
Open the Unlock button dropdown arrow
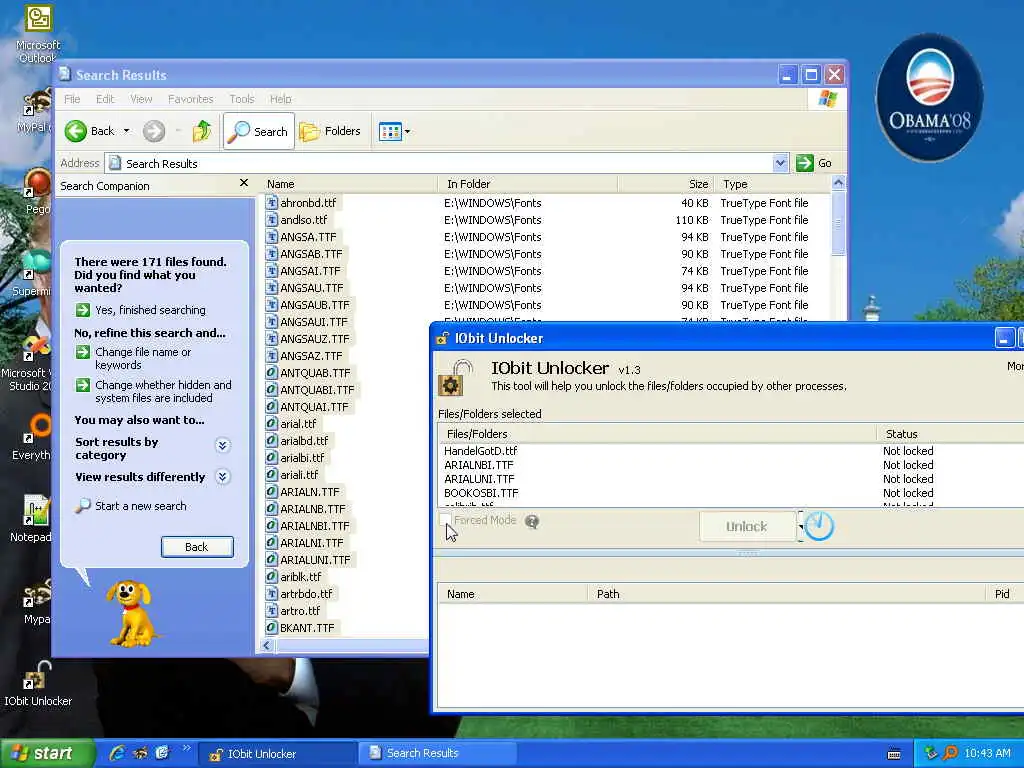pyautogui.click(x=800, y=526)
